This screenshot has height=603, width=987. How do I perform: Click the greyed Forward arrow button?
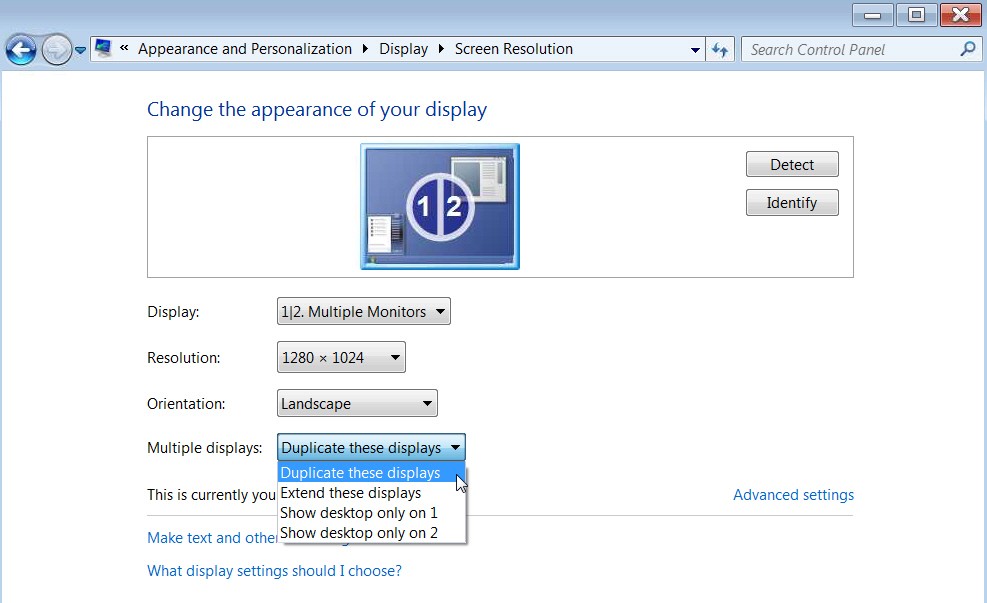[57, 50]
